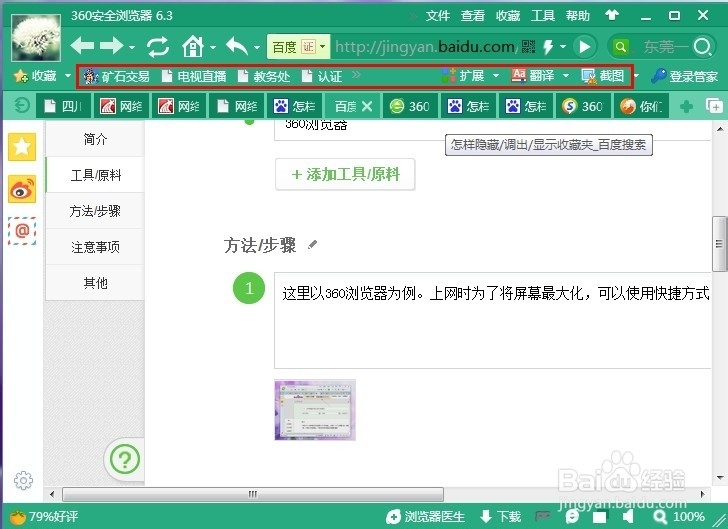Expand the 收藏 dropdown arrow
Viewport: 728px width, 529px height.
tap(68, 75)
